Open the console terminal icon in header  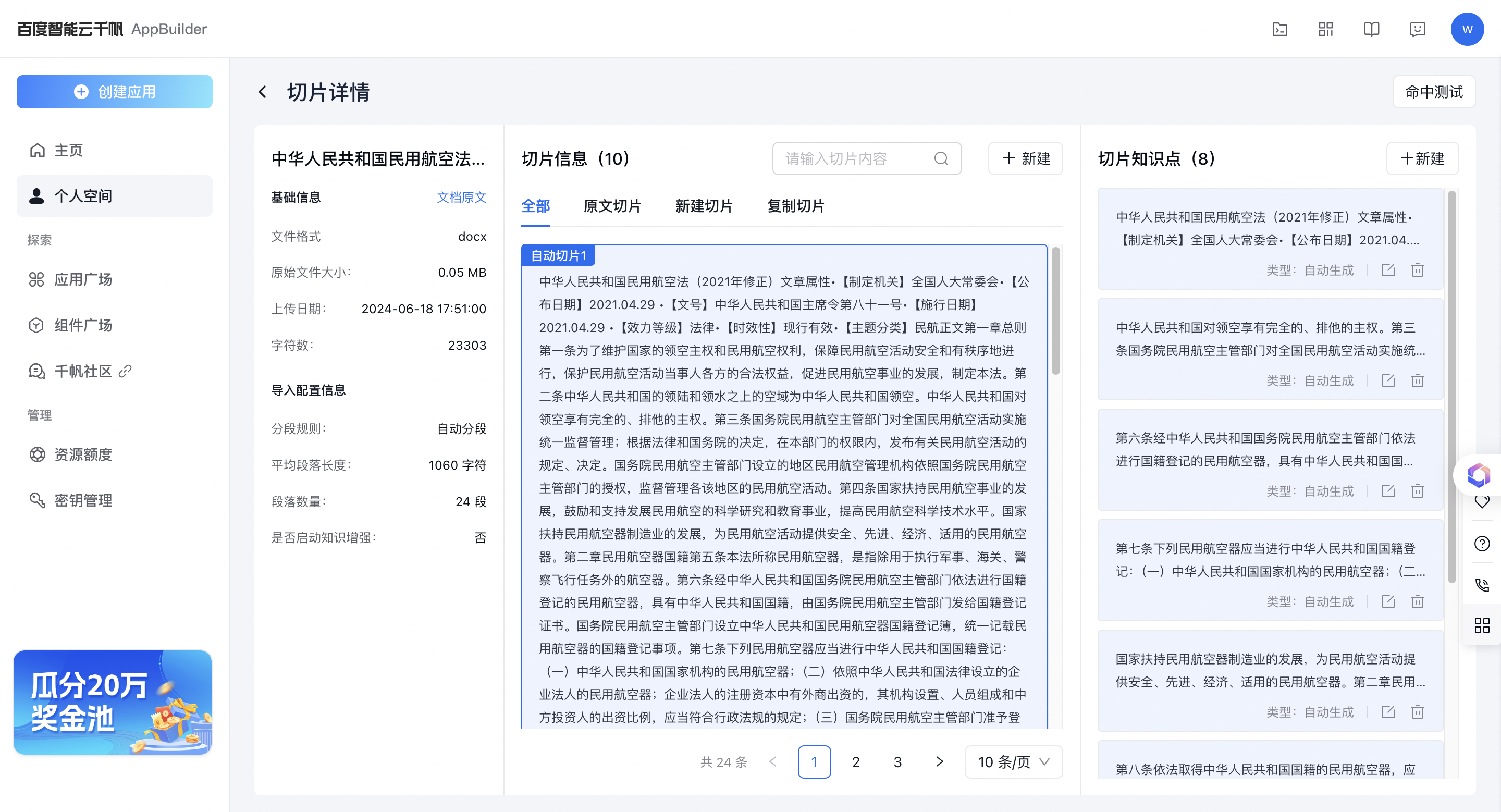(1279, 29)
